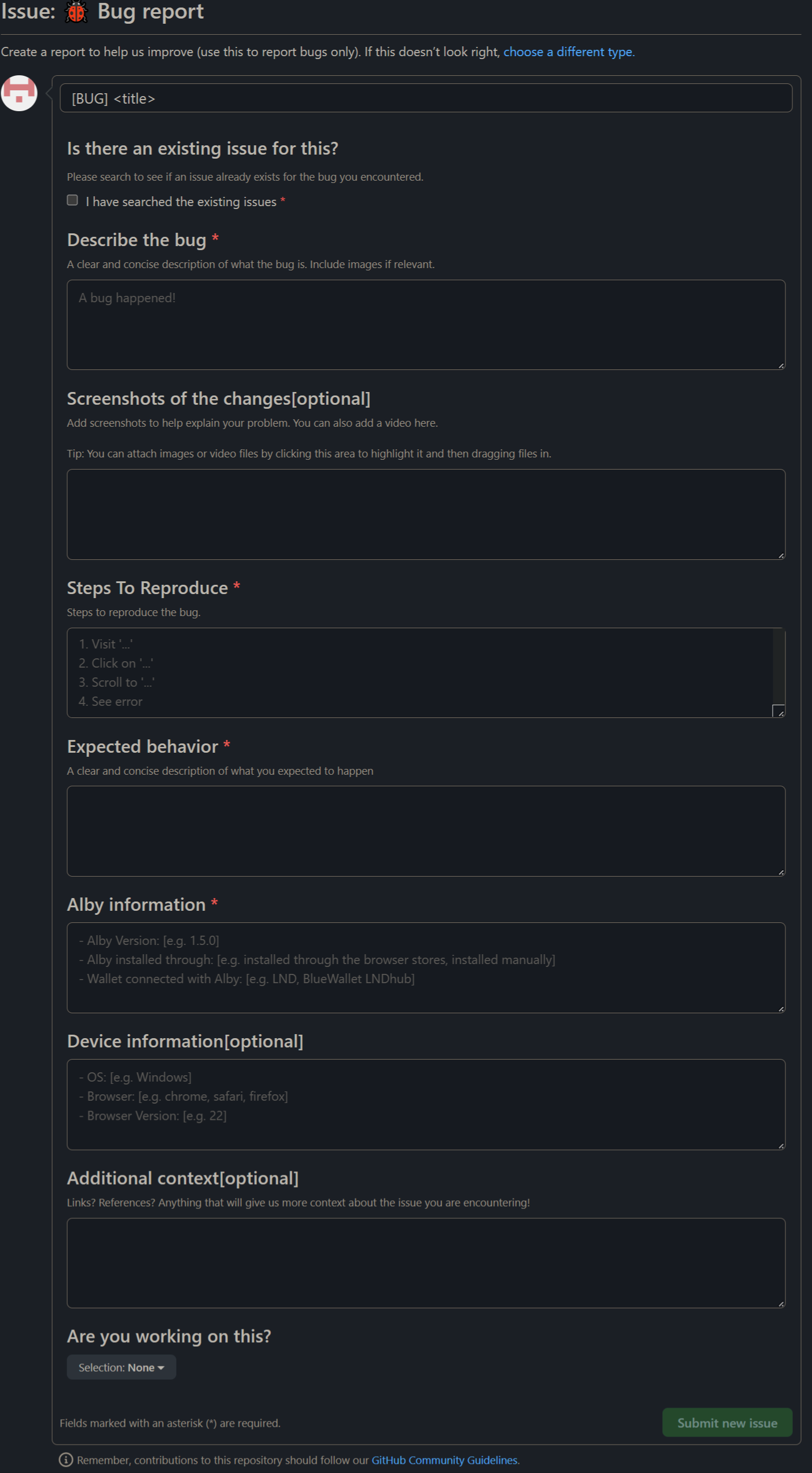This screenshot has height=1473, width=812.
Task: Click the dropdown arrow on Selection None
Action: coord(160,1367)
